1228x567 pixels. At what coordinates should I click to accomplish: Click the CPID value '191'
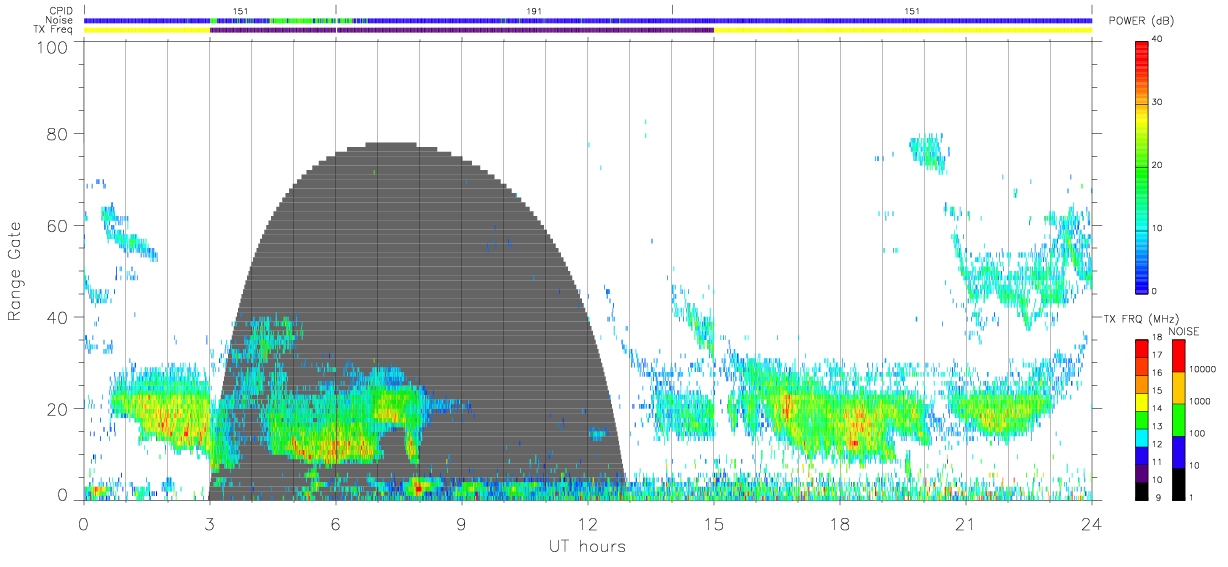(x=535, y=11)
